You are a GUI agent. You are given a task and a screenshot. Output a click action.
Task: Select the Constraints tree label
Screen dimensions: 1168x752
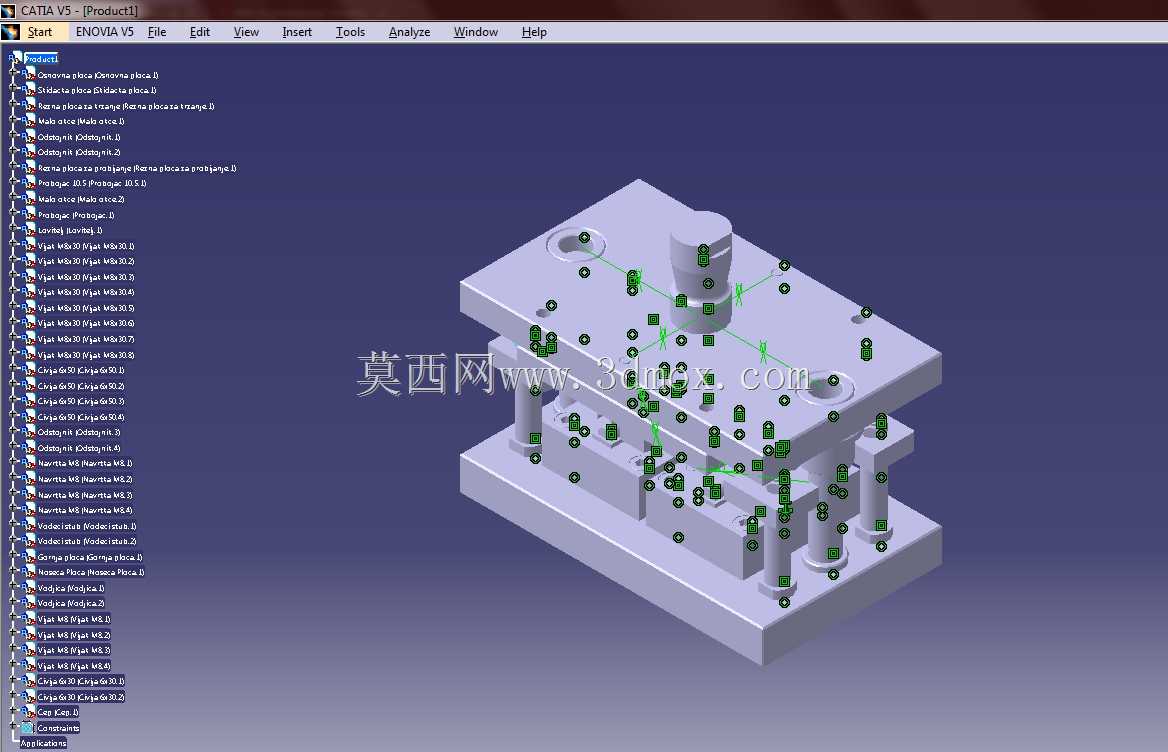click(x=58, y=727)
